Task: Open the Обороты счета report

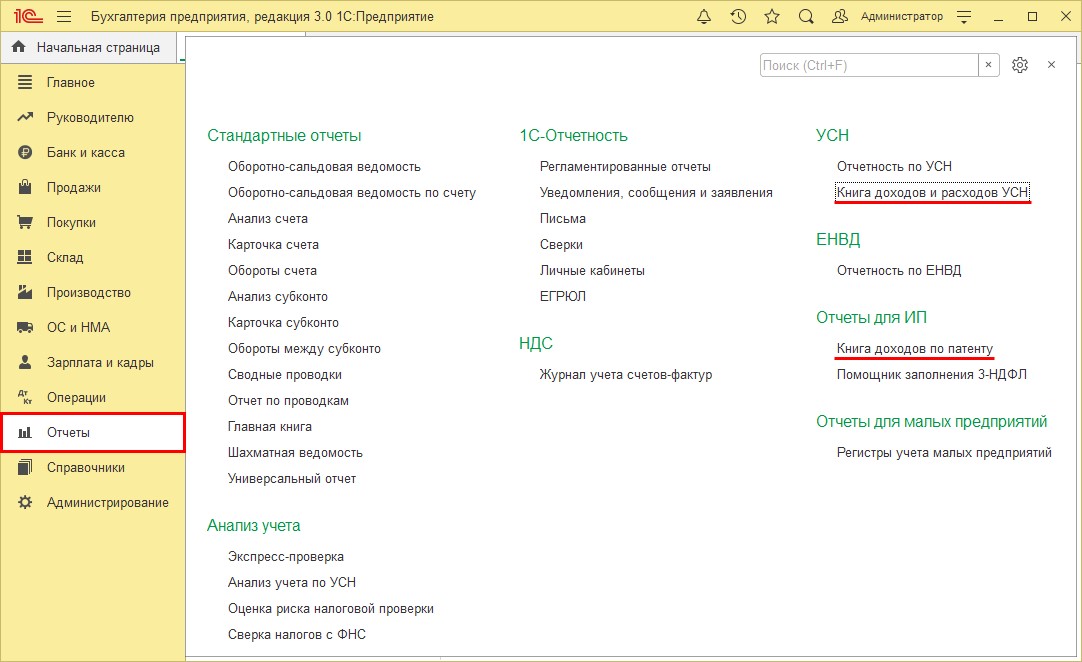Action: (x=273, y=271)
